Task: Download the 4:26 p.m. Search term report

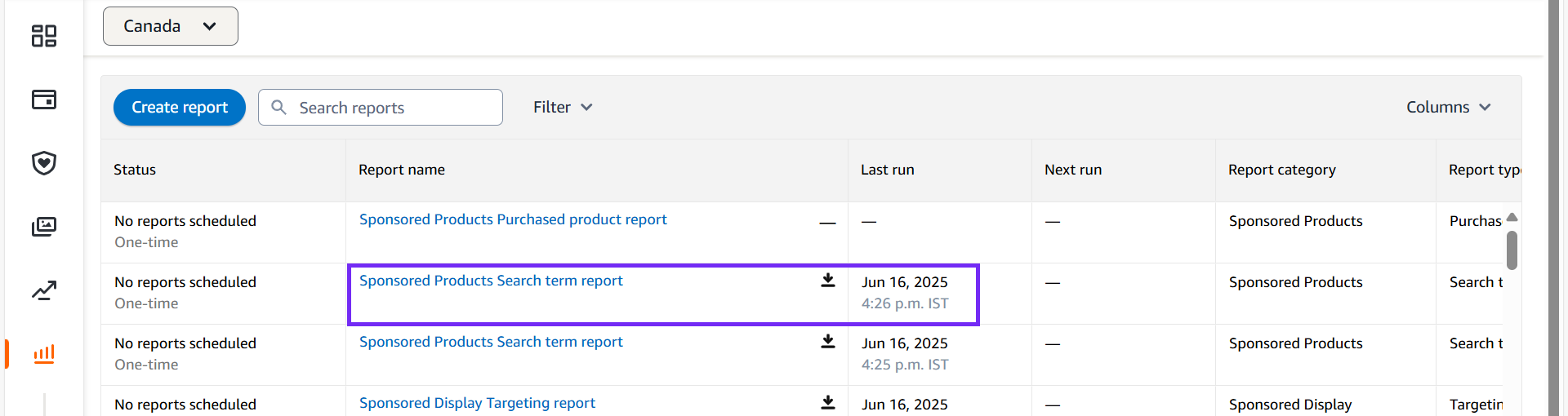Action: point(828,281)
